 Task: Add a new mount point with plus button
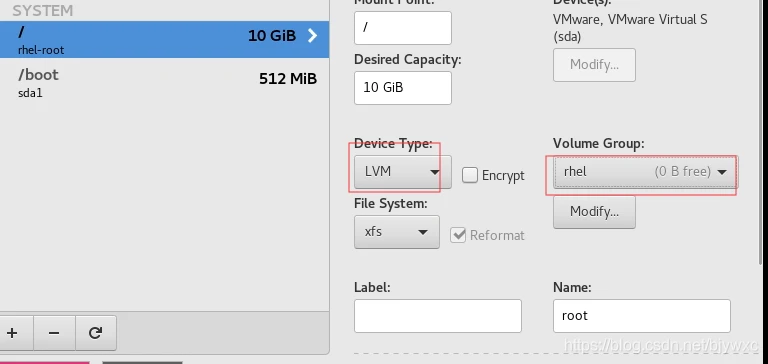(x=13, y=333)
